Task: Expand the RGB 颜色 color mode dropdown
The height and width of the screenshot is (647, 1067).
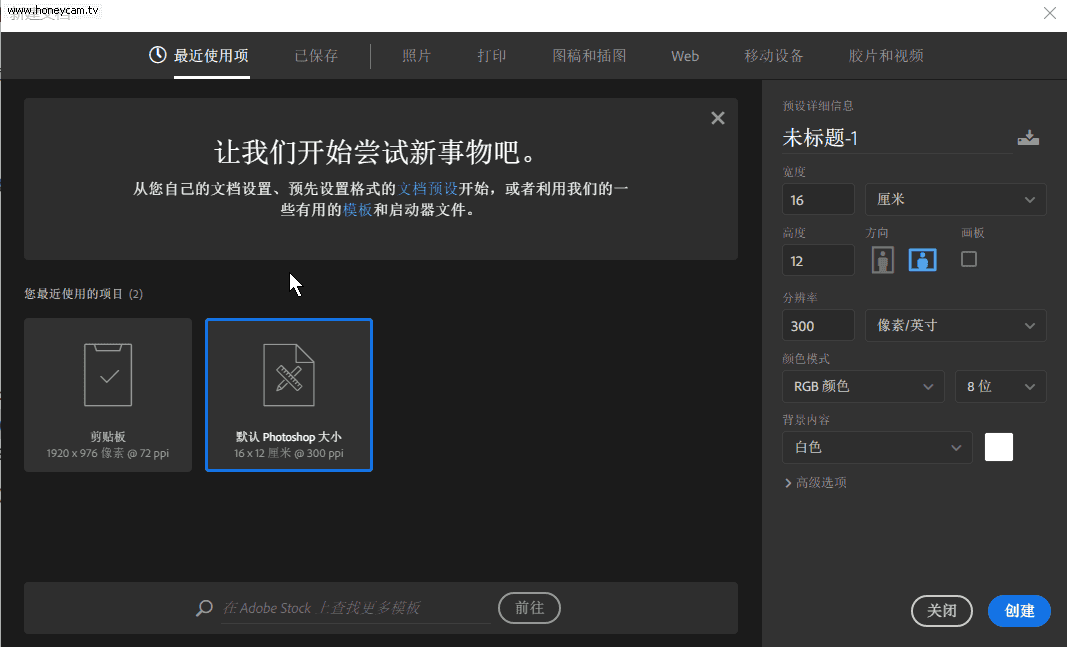Action: click(862, 386)
